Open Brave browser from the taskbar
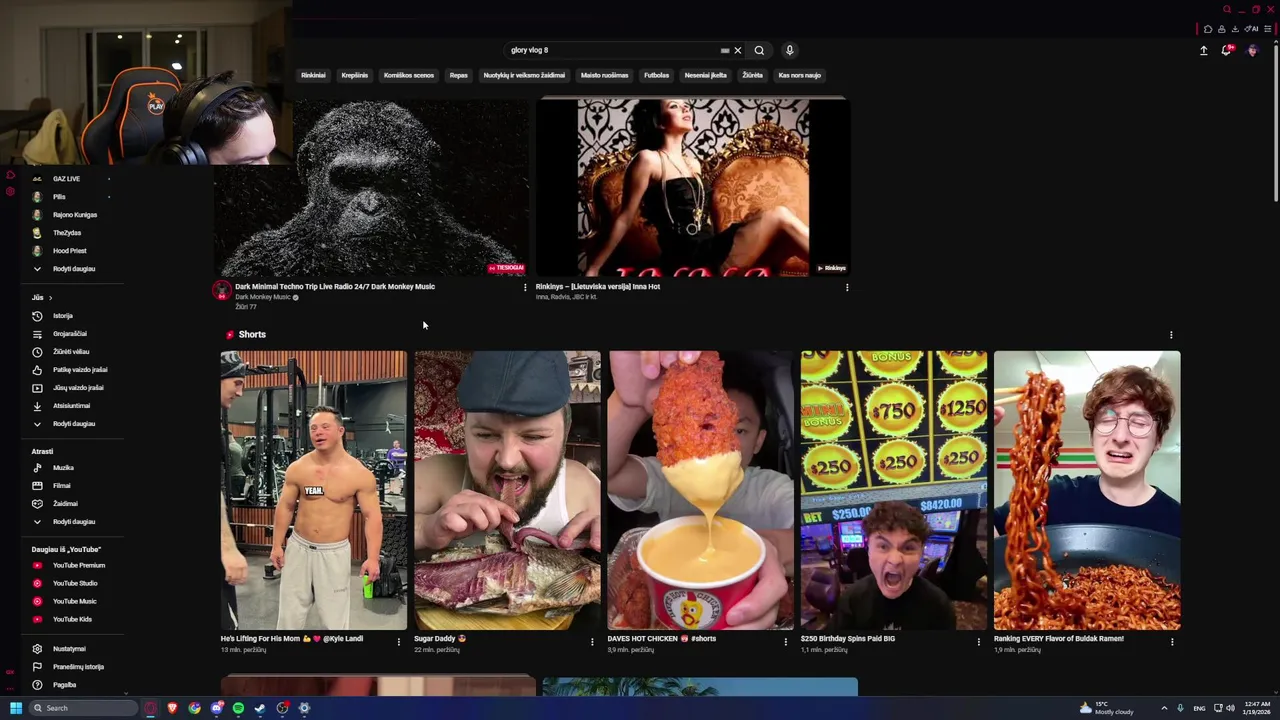 [x=172, y=708]
